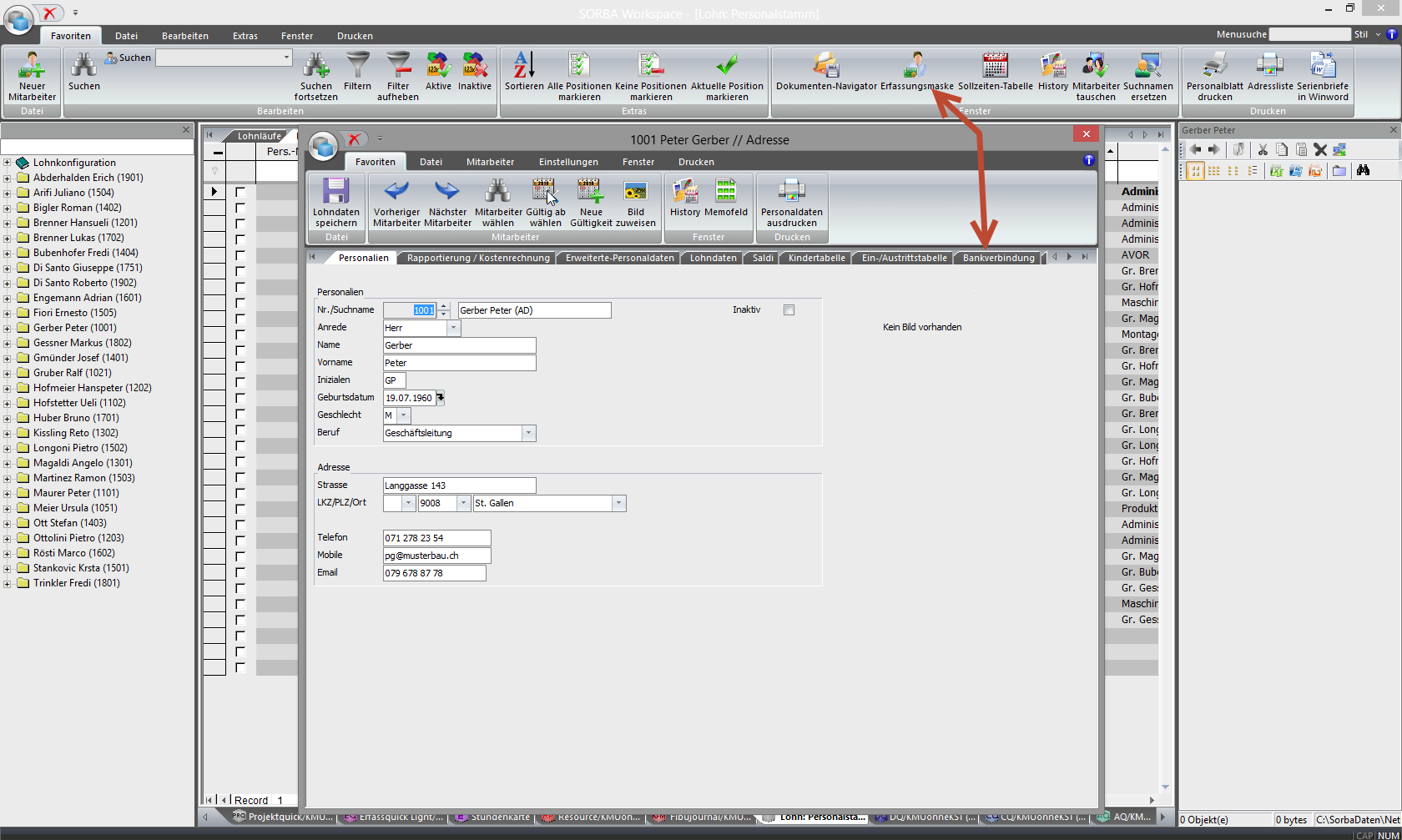Image resolution: width=1402 pixels, height=840 pixels.
Task: Select Meier Ursula (1051) in tree
Action: [x=75, y=508]
